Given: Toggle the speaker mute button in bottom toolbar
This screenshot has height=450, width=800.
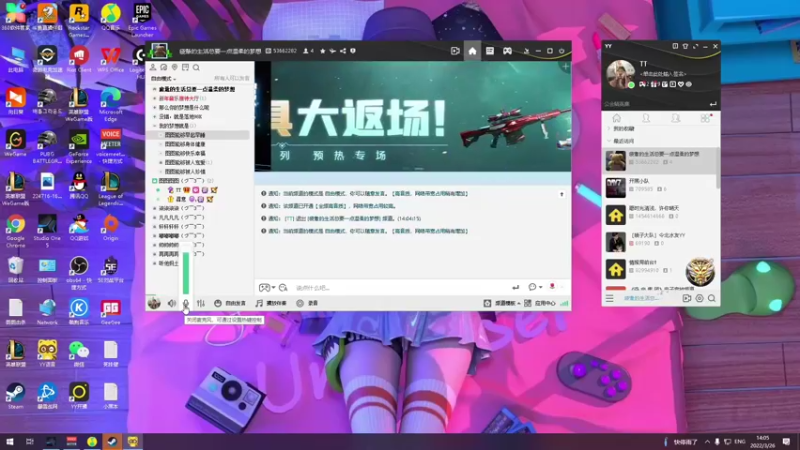Looking at the screenshot, I should point(172,303).
